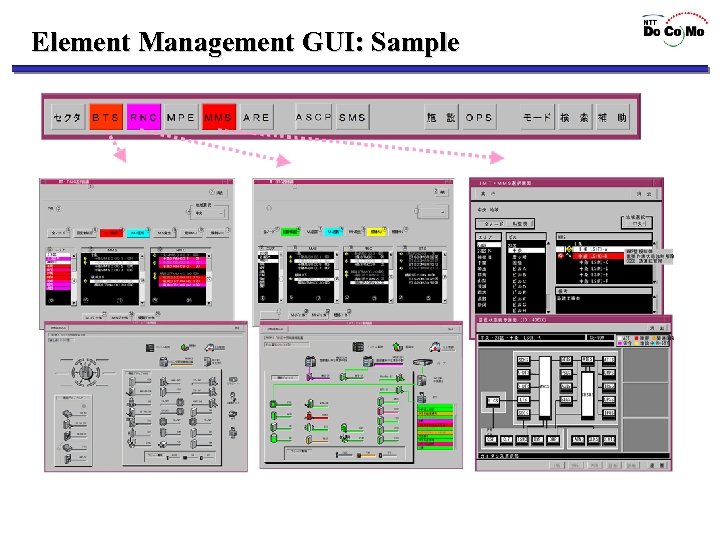Open the red BTS toolbar button
The width and height of the screenshot is (720, 540).
[106, 118]
